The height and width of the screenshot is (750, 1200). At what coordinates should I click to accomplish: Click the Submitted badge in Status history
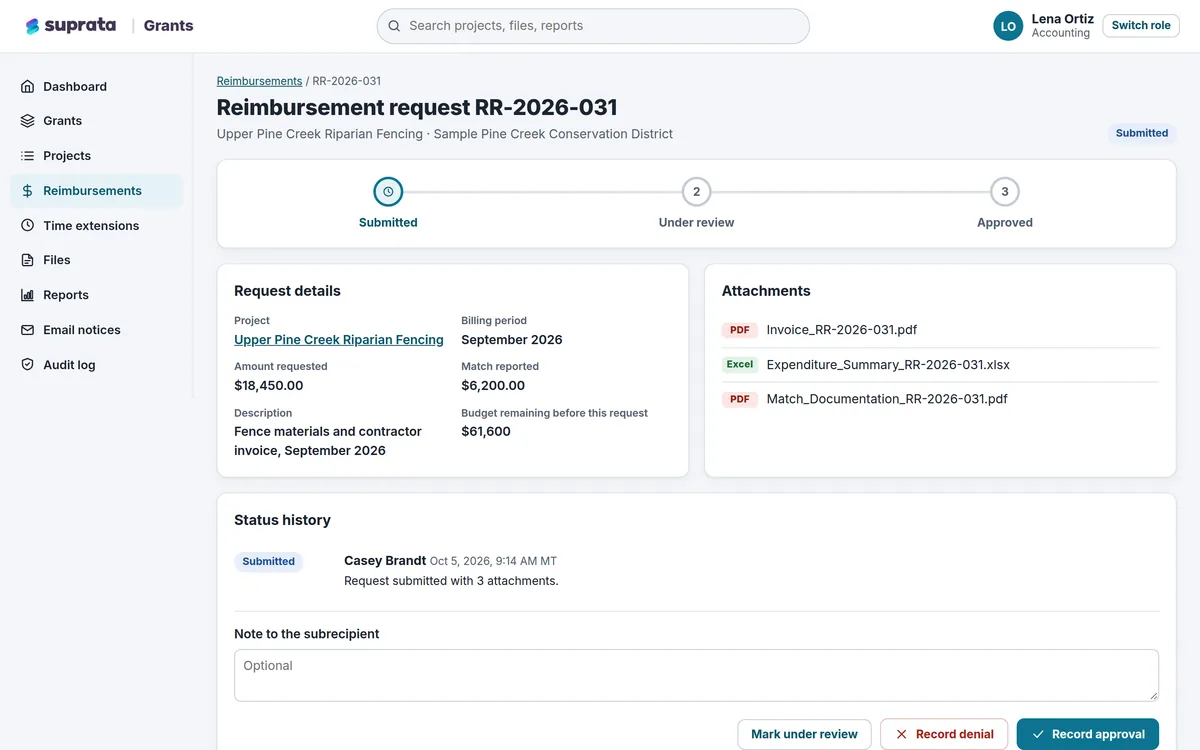click(269, 562)
